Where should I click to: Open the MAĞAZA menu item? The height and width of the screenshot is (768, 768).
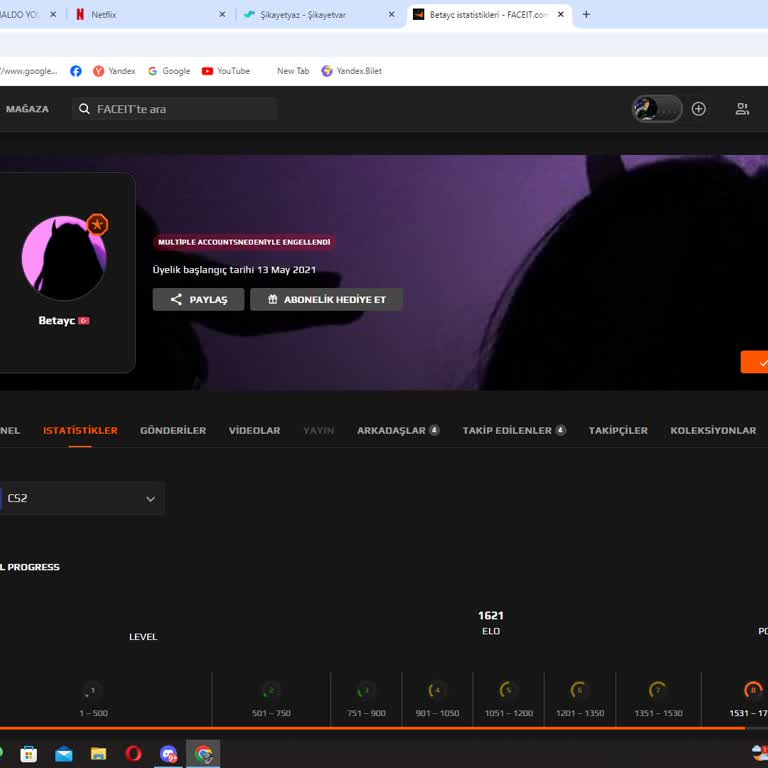27,109
